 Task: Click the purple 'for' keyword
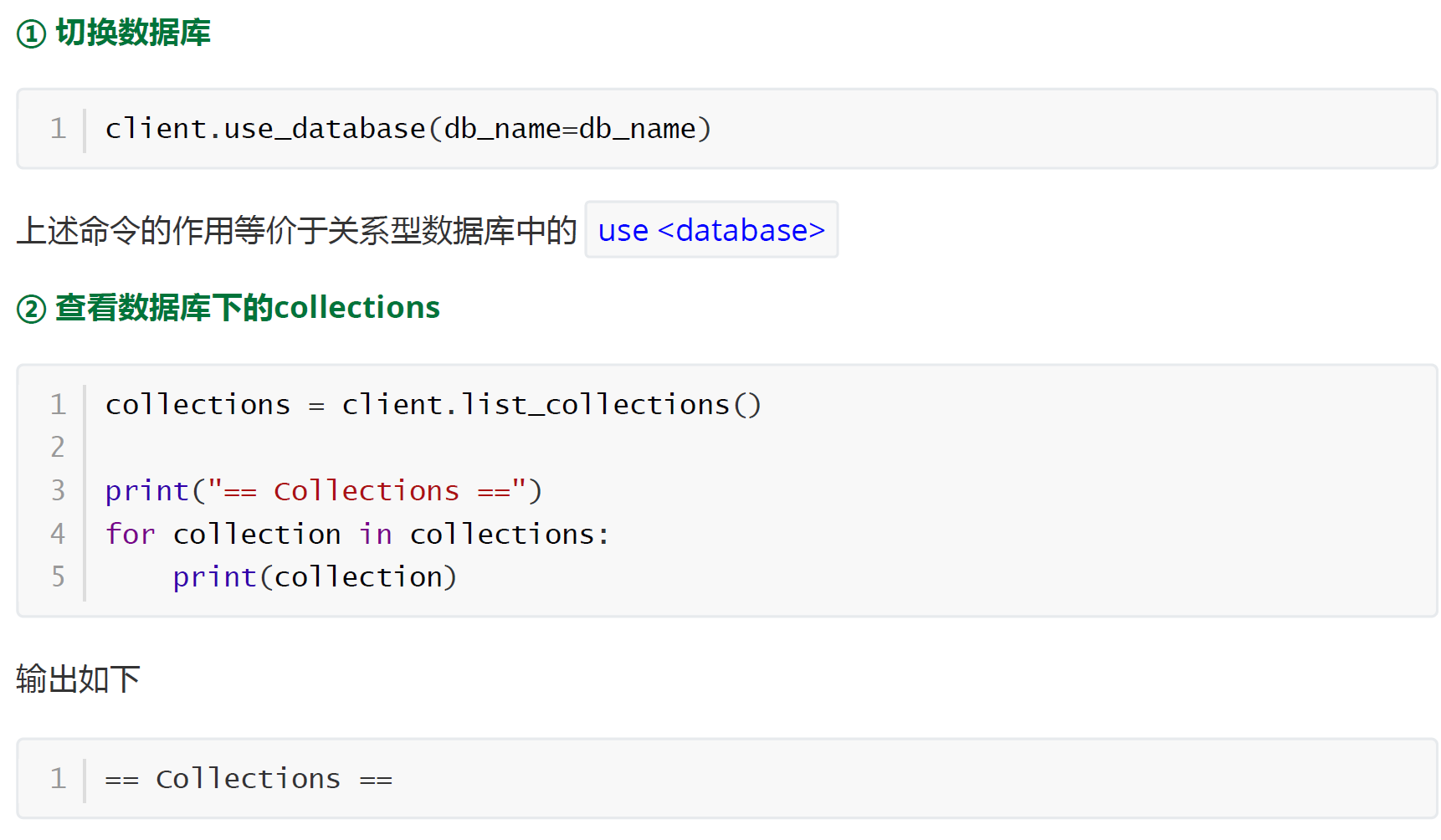click(x=131, y=534)
